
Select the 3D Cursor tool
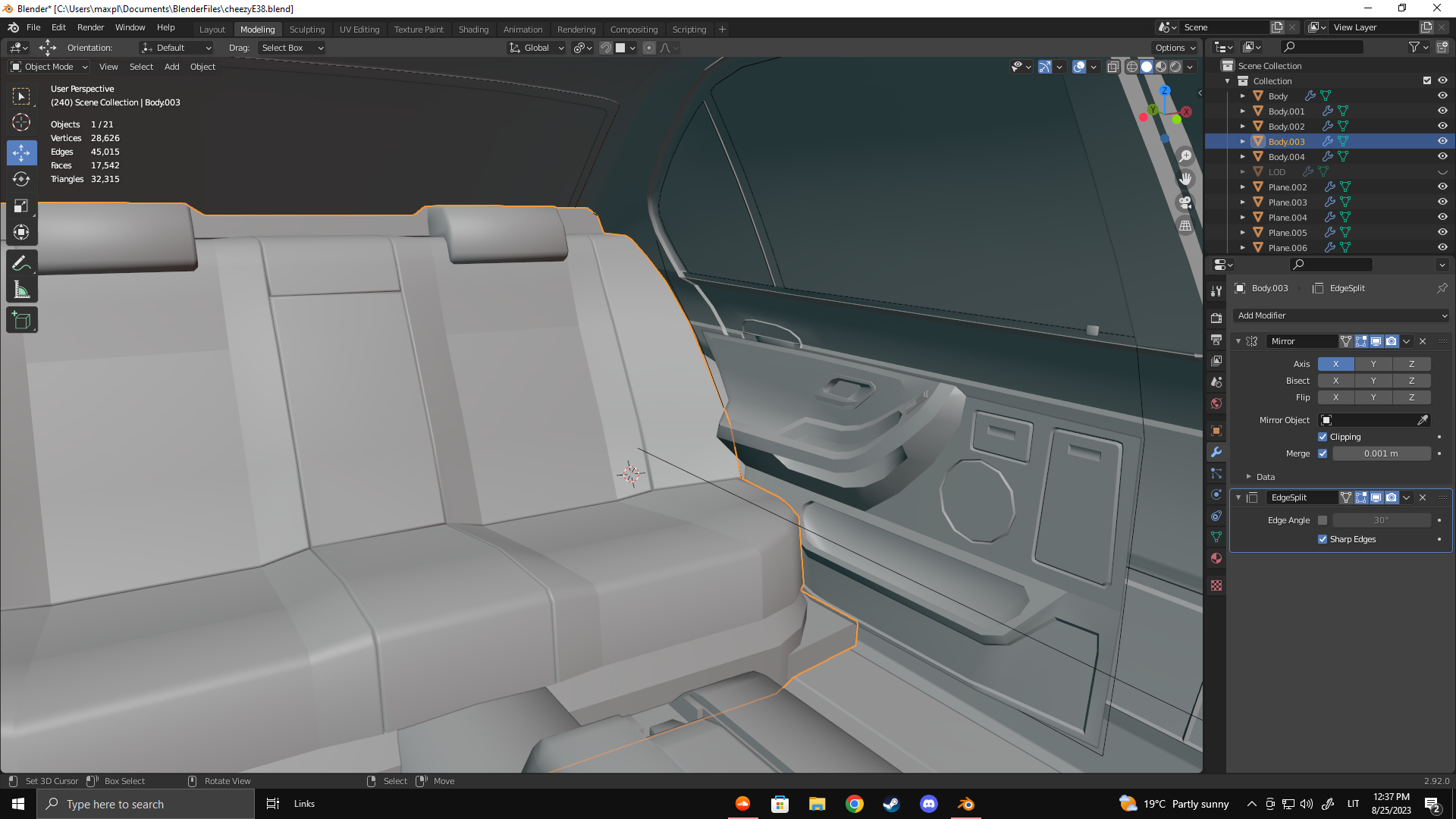[21, 122]
